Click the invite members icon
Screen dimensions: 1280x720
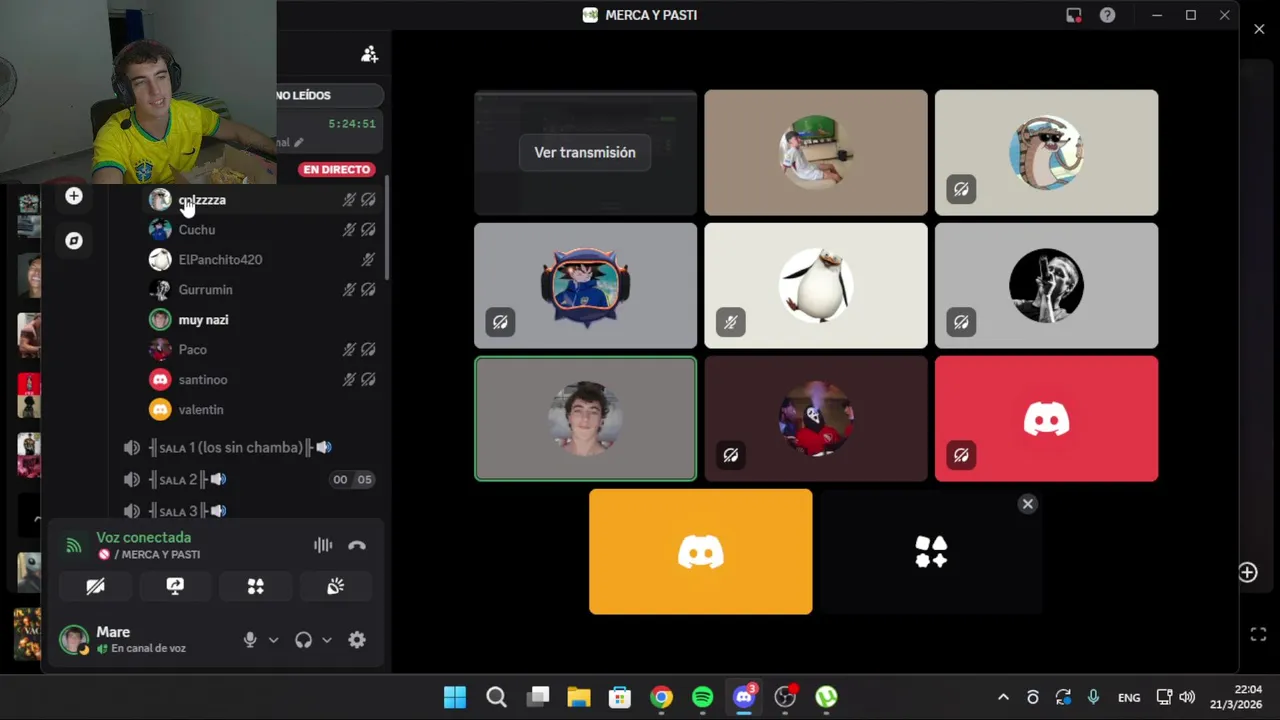[370, 54]
